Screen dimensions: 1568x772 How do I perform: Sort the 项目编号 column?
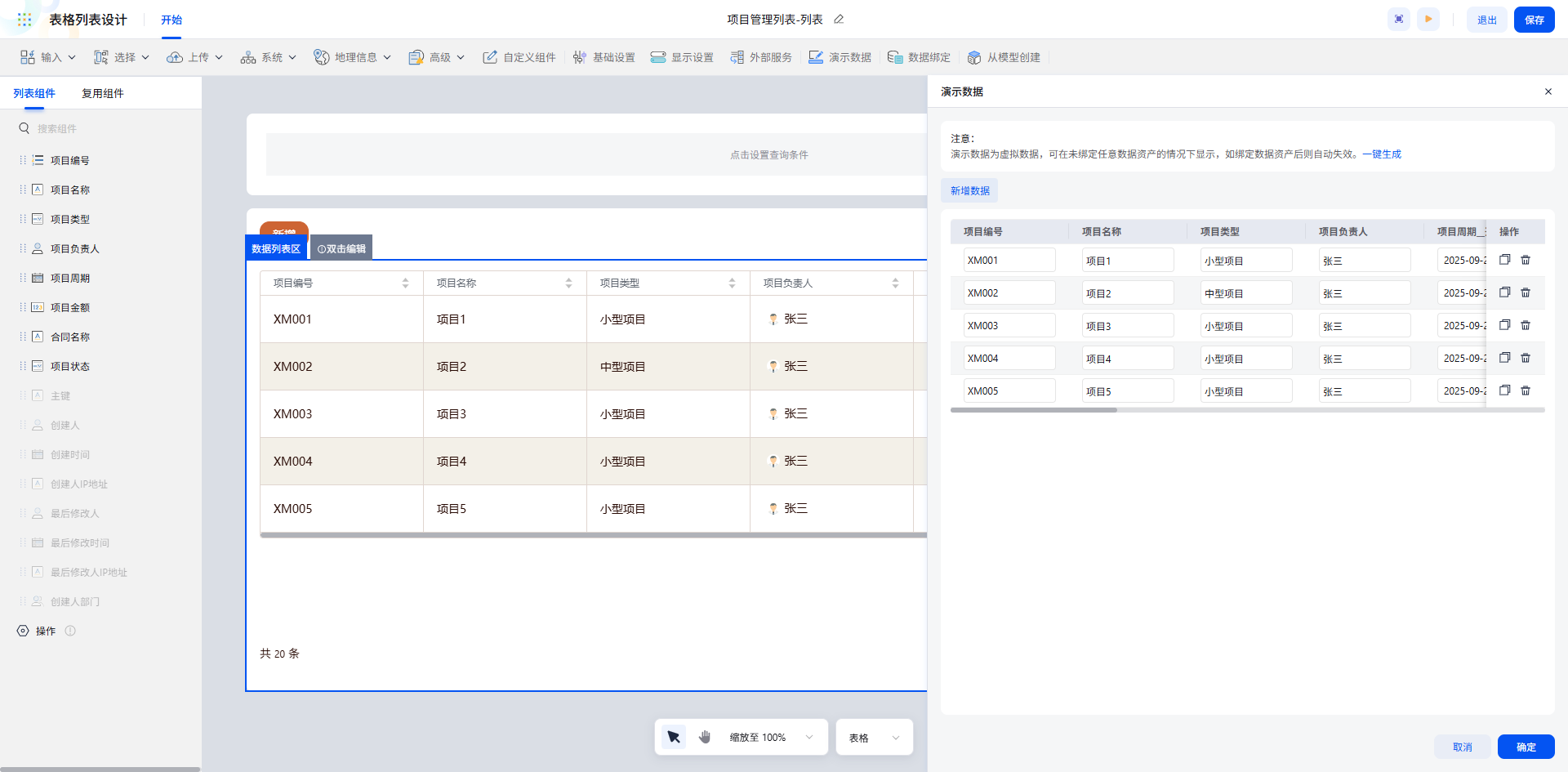pos(405,283)
